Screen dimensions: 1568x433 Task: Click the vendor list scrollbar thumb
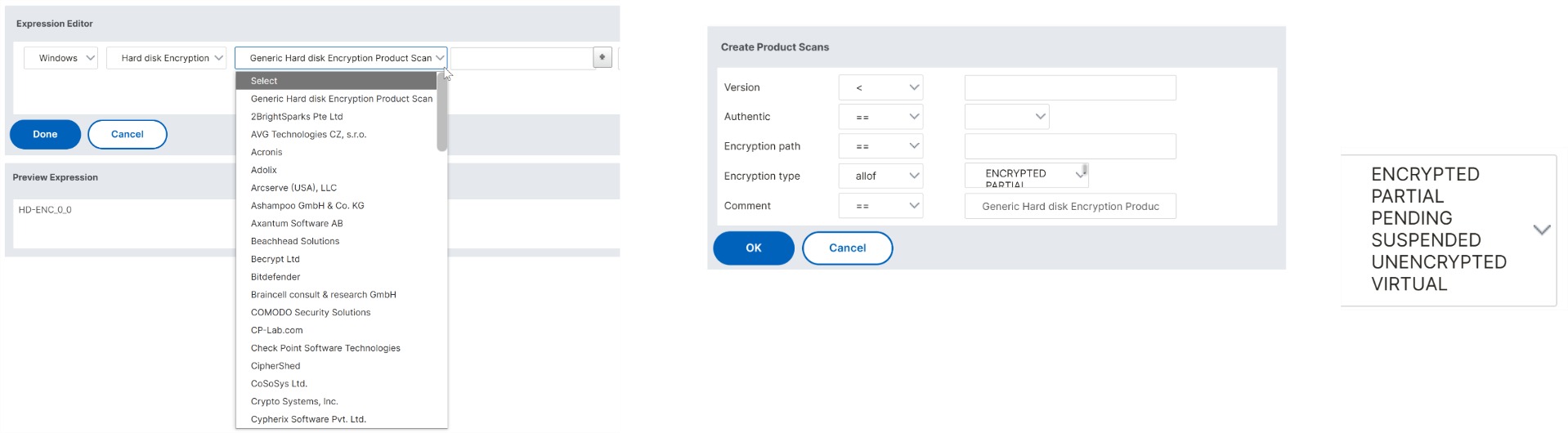click(442, 112)
